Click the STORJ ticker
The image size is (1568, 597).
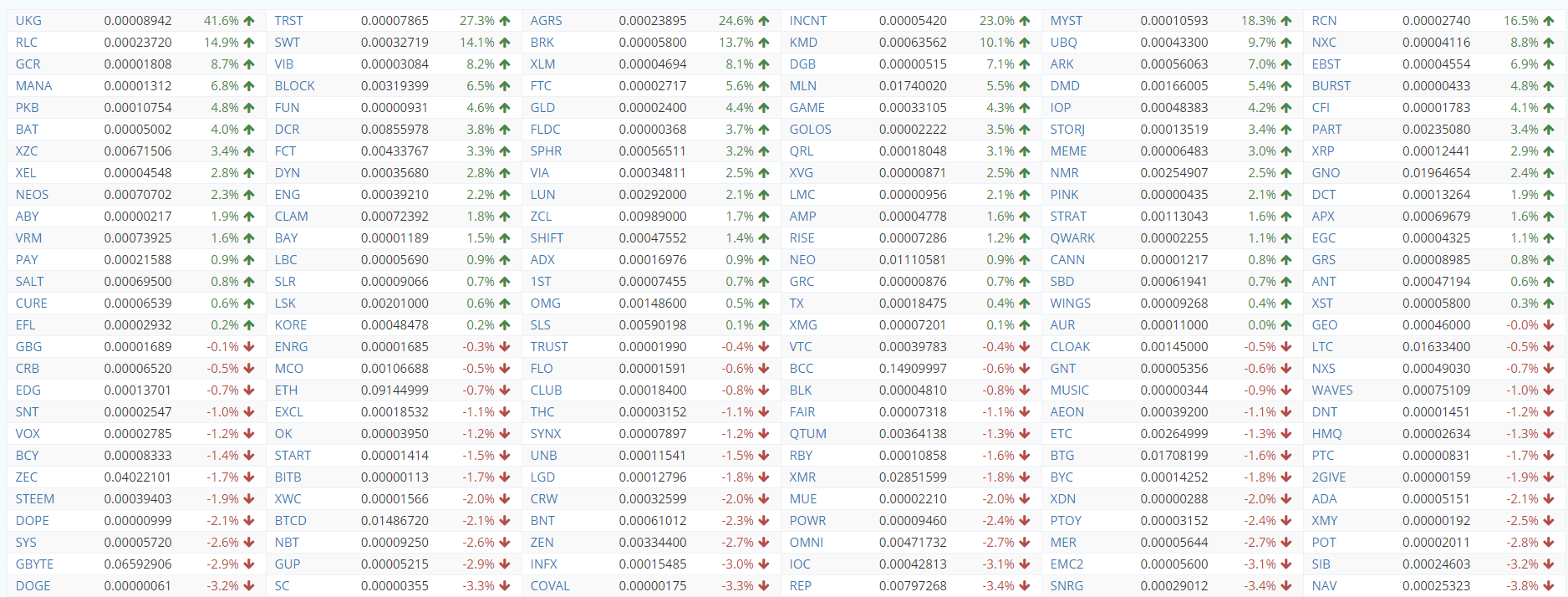[1067, 130]
